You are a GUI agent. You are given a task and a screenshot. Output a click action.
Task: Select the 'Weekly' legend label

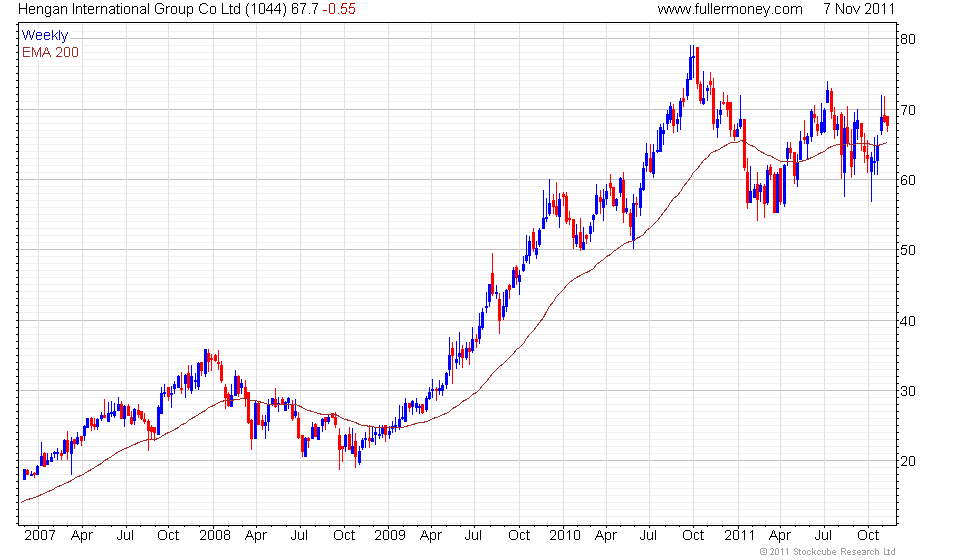44,36
